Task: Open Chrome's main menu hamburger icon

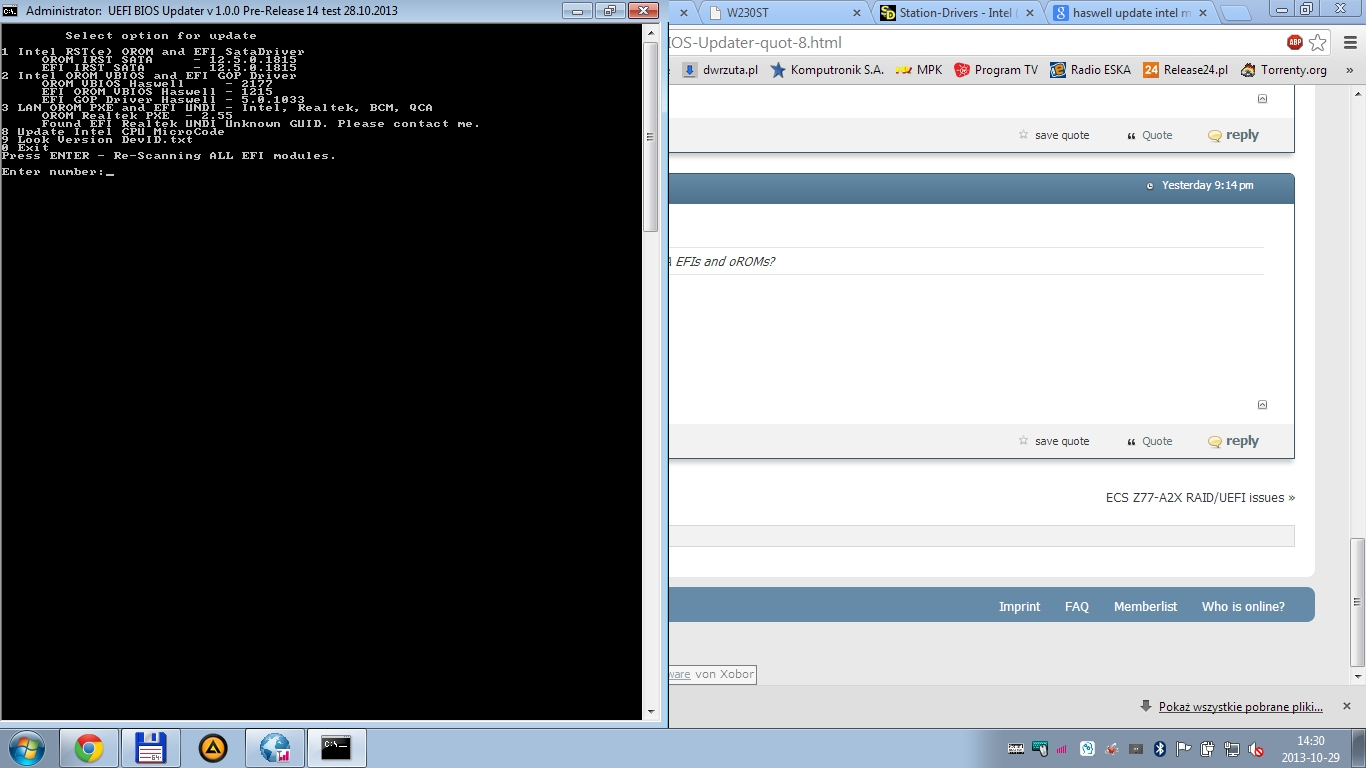Action: coord(1348,43)
